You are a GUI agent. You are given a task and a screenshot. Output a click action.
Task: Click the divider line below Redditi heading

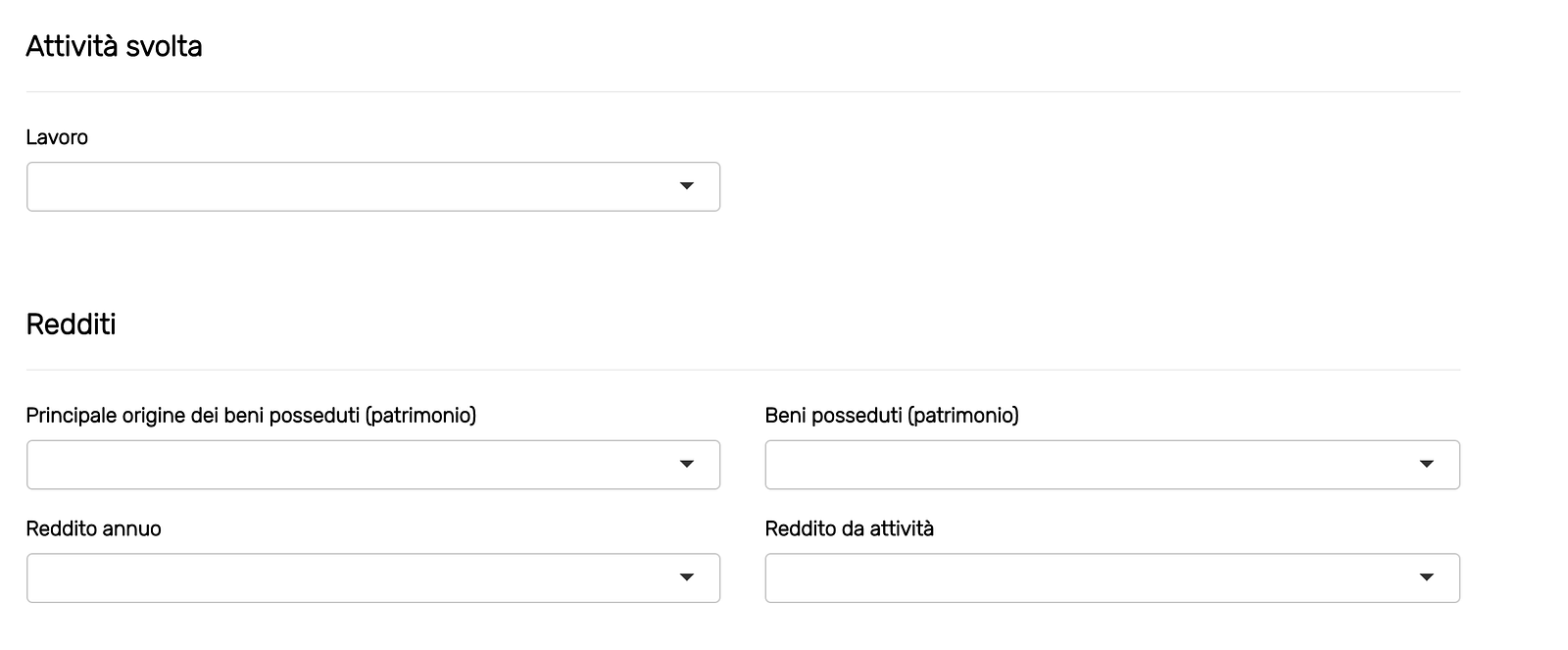743,371
